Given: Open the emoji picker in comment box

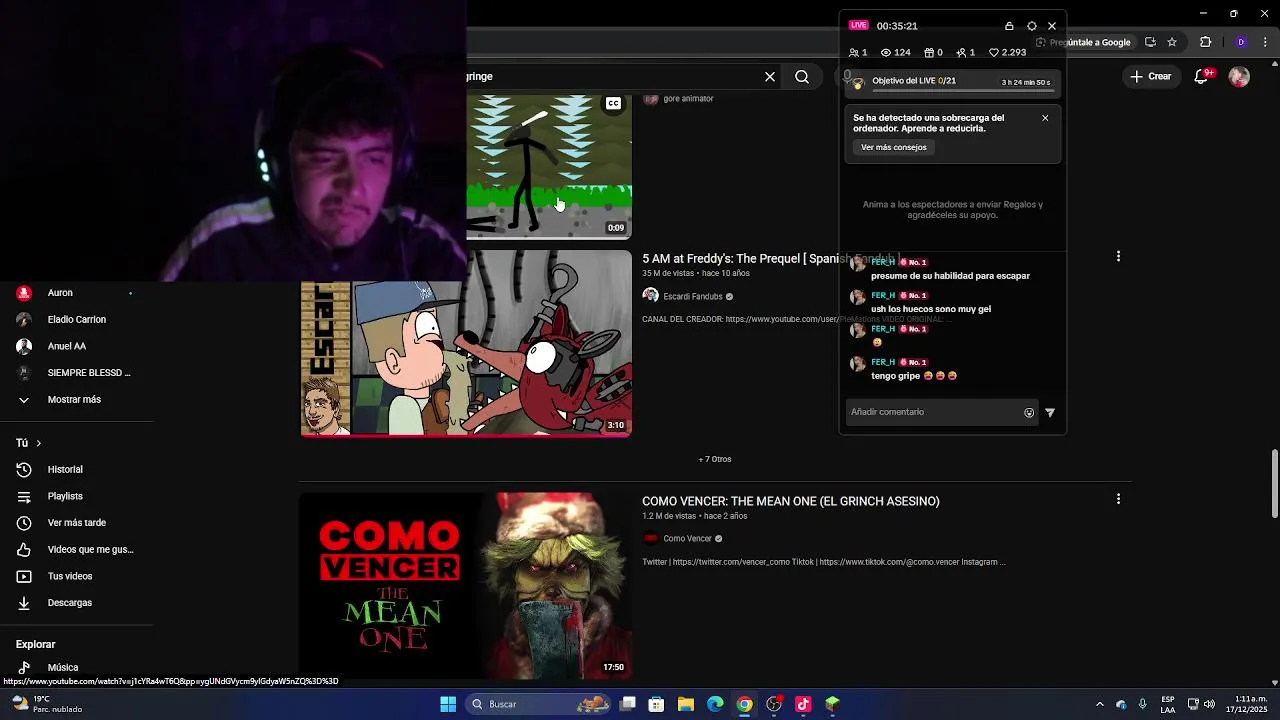Looking at the screenshot, I should (x=1029, y=412).
